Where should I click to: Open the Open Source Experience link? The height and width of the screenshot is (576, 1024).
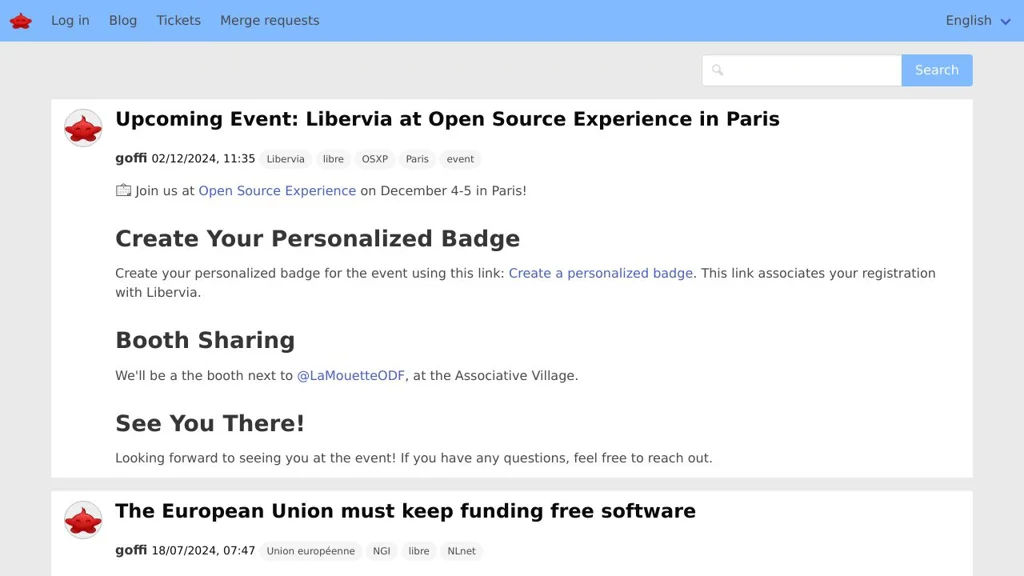click(x=277, y=191)
